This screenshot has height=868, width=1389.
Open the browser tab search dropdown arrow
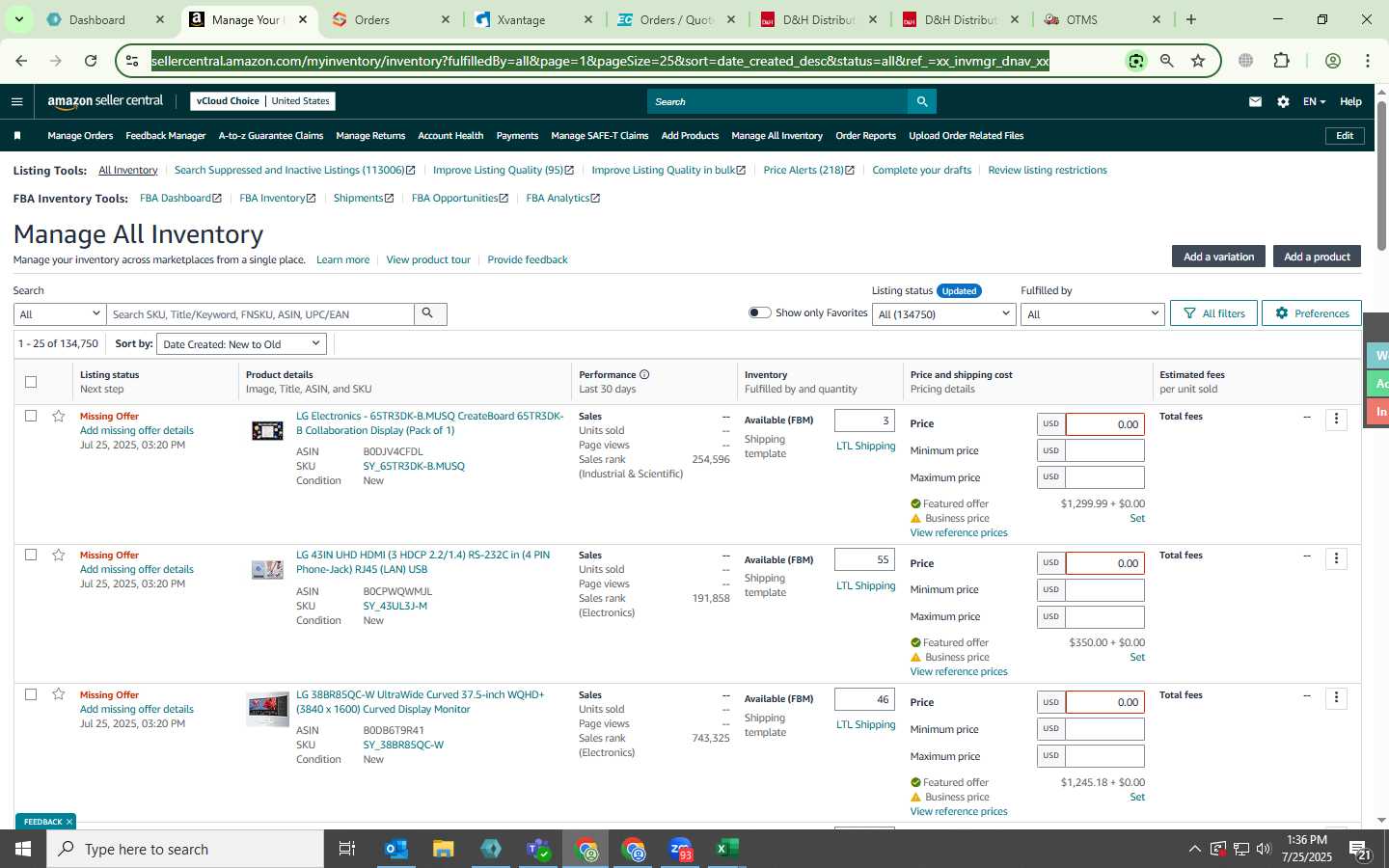18,19
